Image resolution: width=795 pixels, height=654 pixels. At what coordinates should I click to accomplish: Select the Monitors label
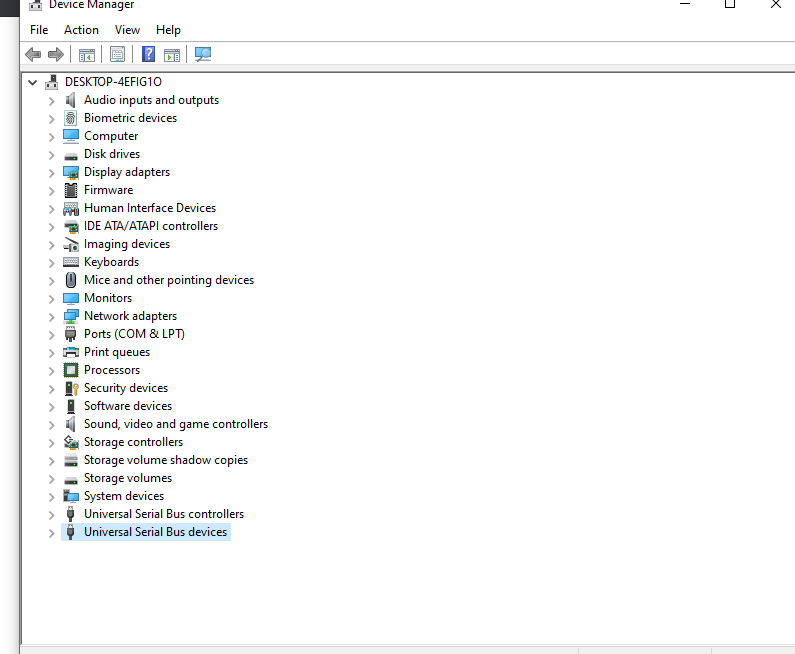click(108, 298)
